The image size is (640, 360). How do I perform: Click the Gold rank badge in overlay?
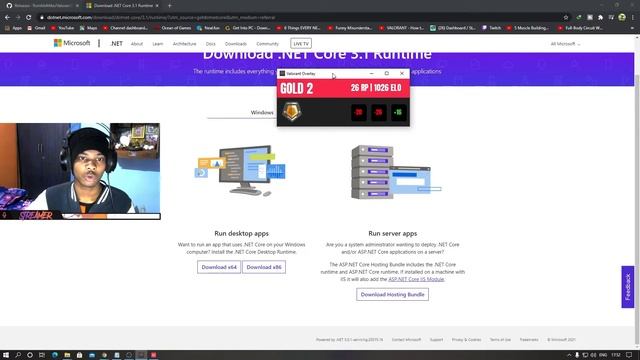tap(291, 112)
